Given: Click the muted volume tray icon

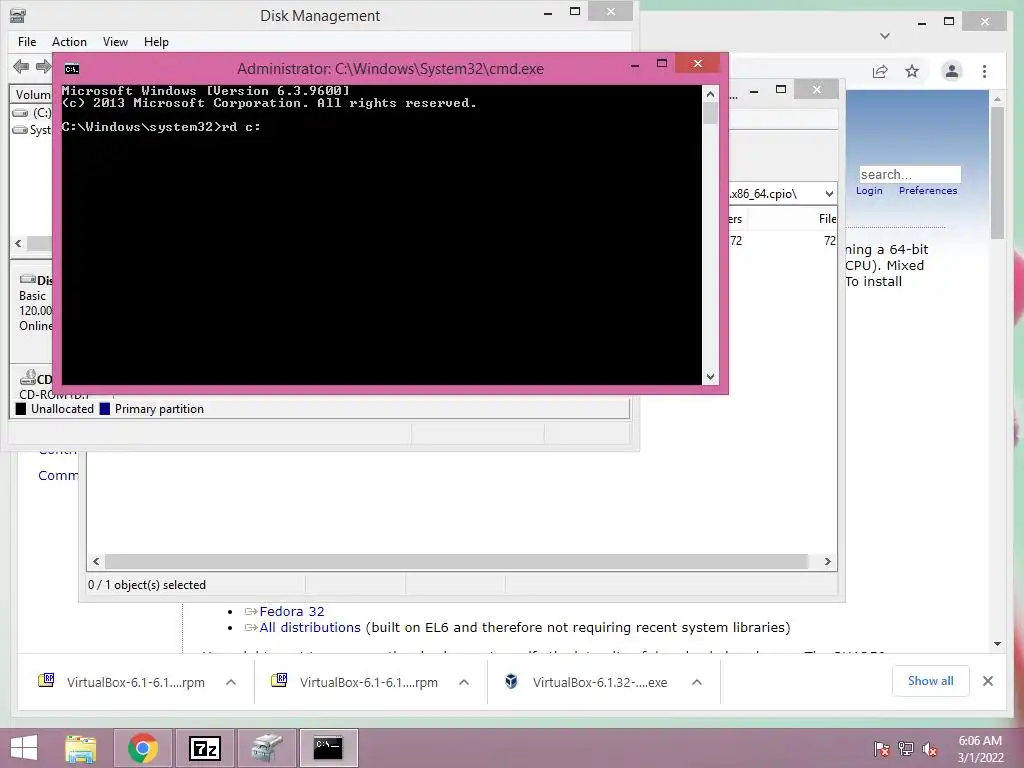Looking at the screenshot, I should 929,749.
